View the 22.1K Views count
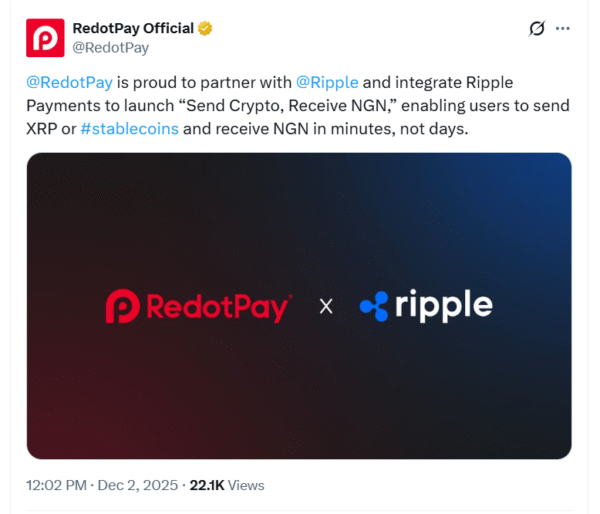 pyautogui.click(x=227, y=485)
